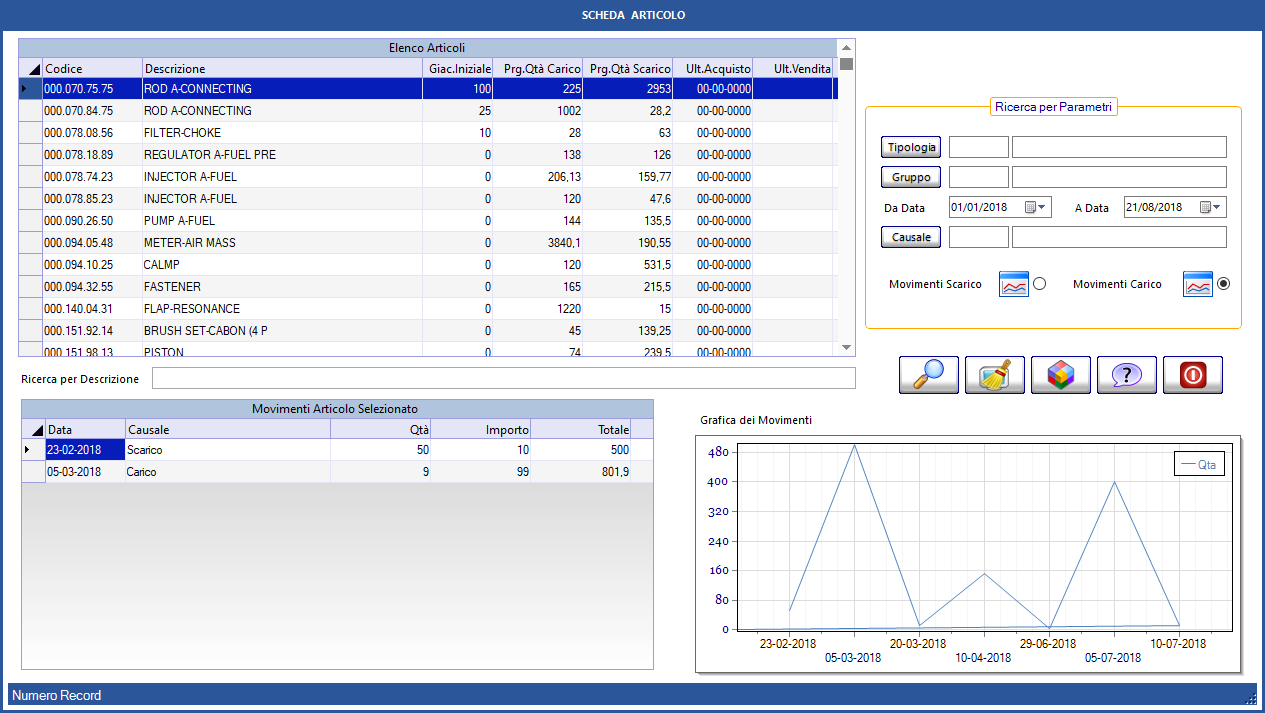Click the colored cube icon
Screen dimensions: 1265x713
1060,375
